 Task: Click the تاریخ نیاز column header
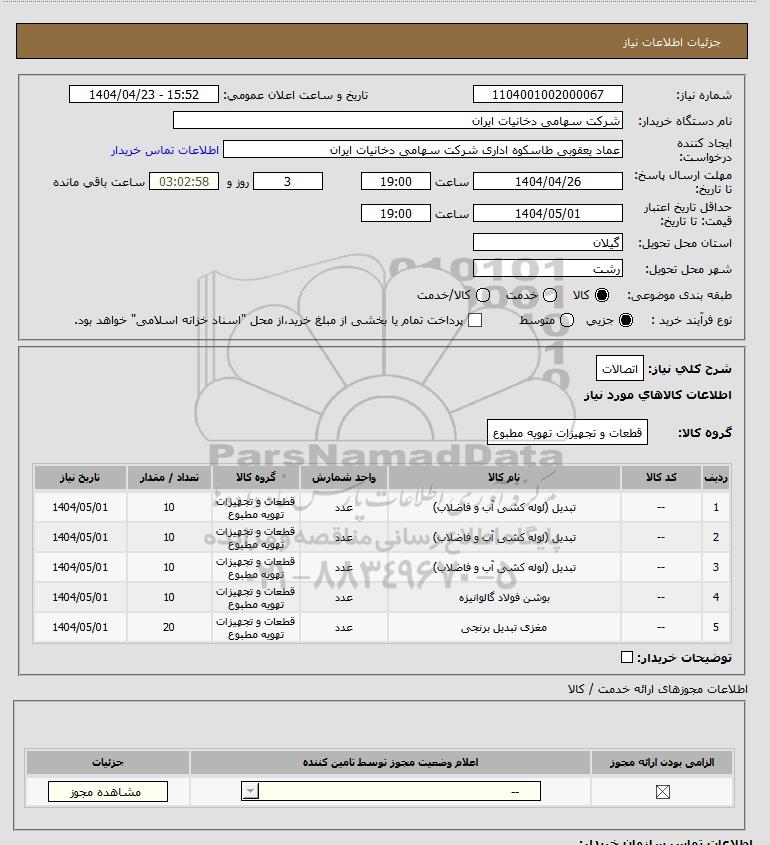tap(80, 477)
